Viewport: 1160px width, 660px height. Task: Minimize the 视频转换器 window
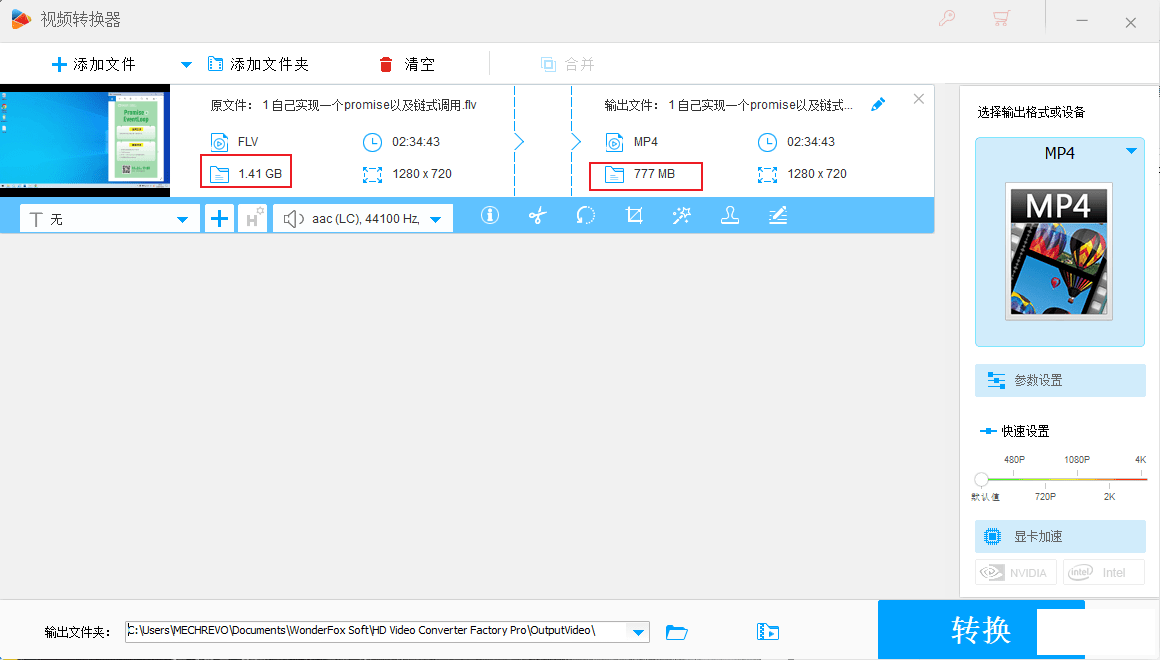pos(1082,21)
